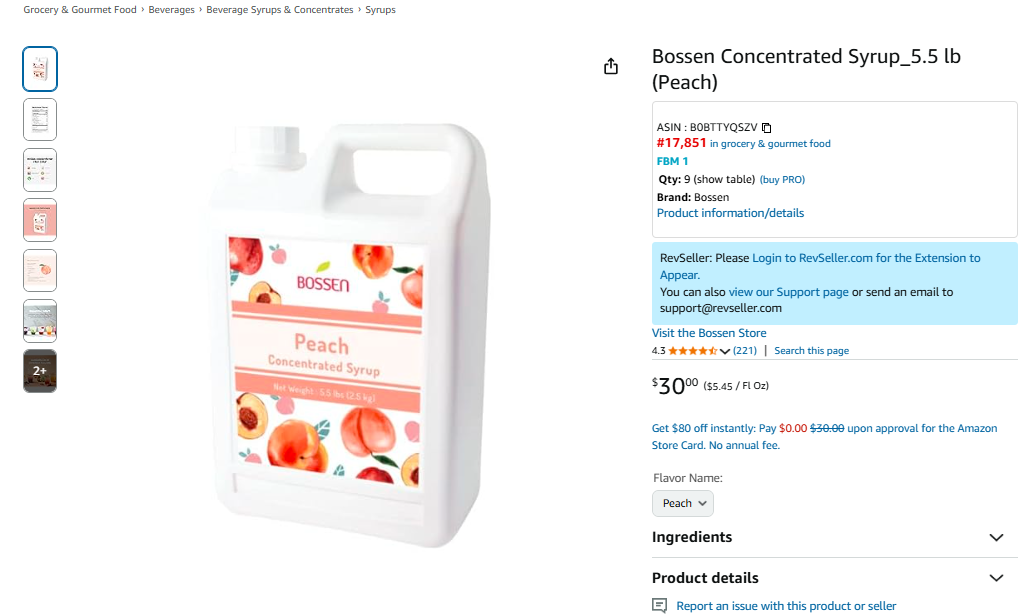Click the share icon above product image

tap(611, 67)
